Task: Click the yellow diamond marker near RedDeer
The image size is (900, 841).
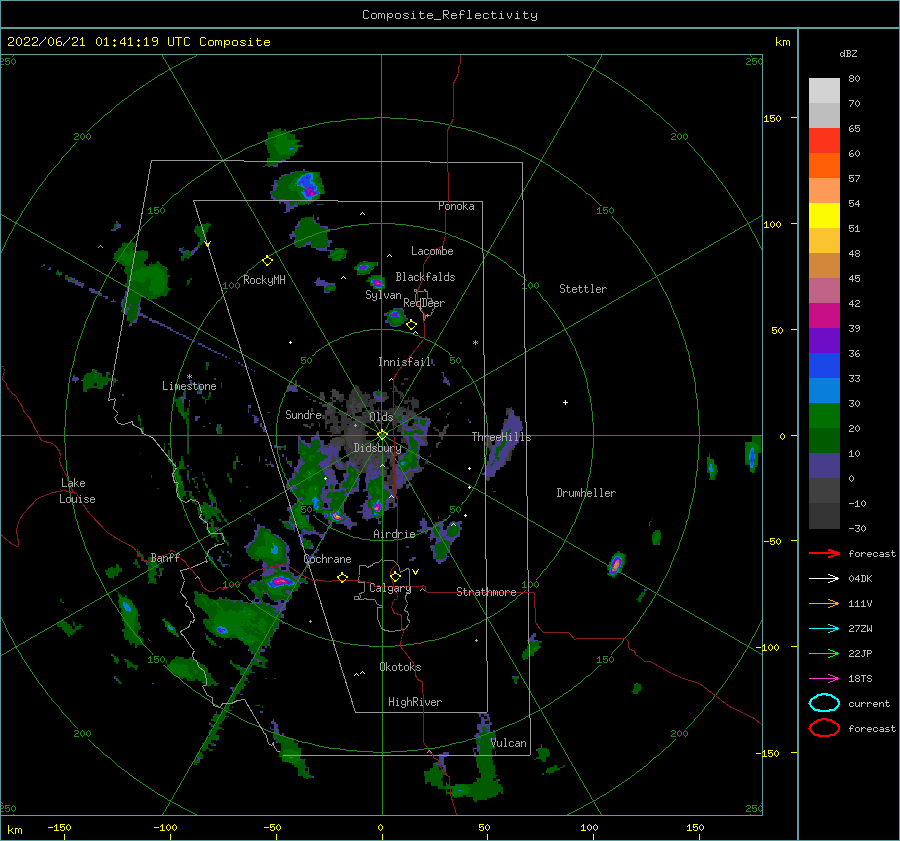Action: click(411, 325)
